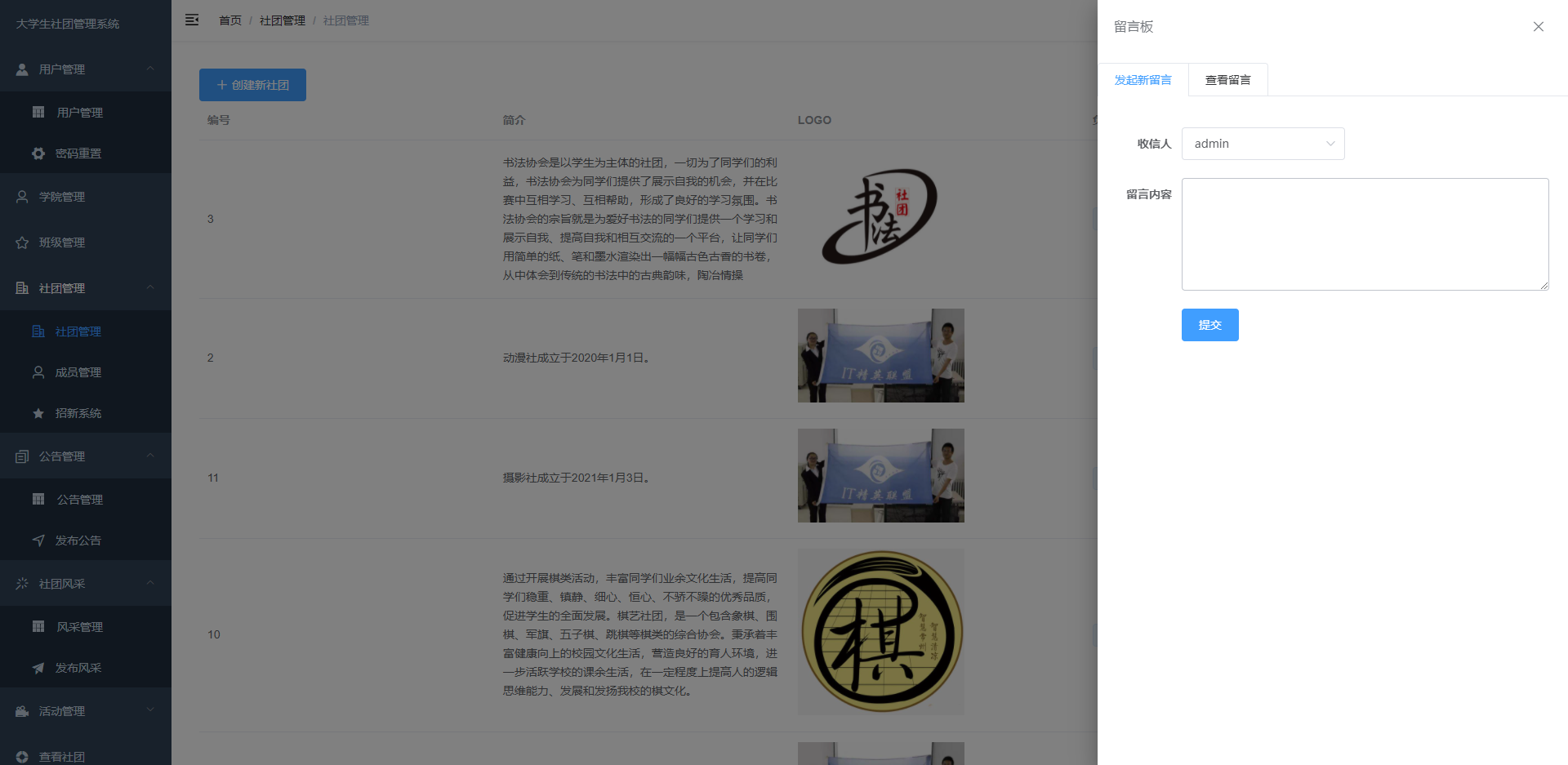Open 密码重置 via the gear icon
The image size is (1568, 765).
point(38,153)
